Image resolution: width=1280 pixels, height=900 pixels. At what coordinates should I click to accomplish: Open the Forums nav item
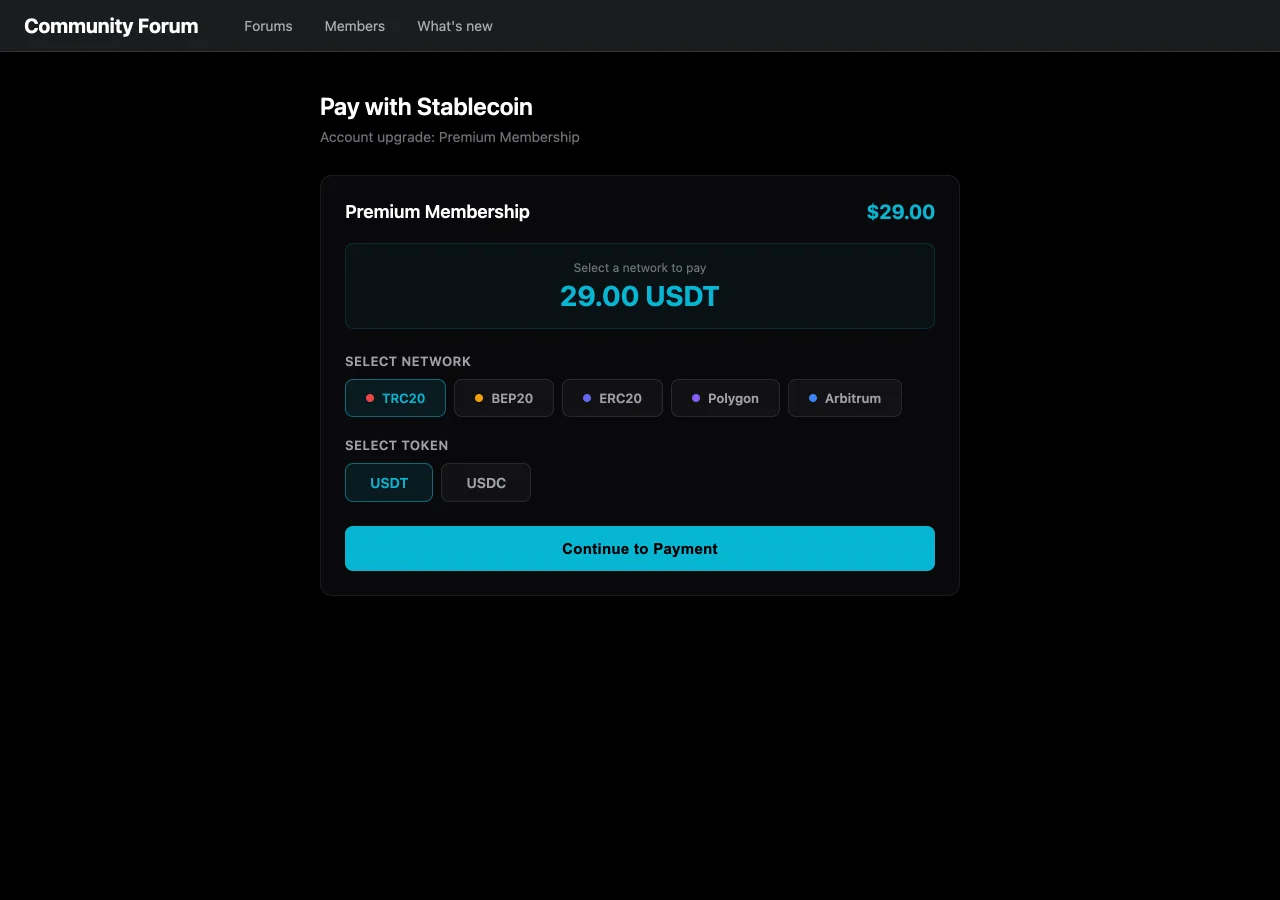pyautogui.click(x=268, y=26)
